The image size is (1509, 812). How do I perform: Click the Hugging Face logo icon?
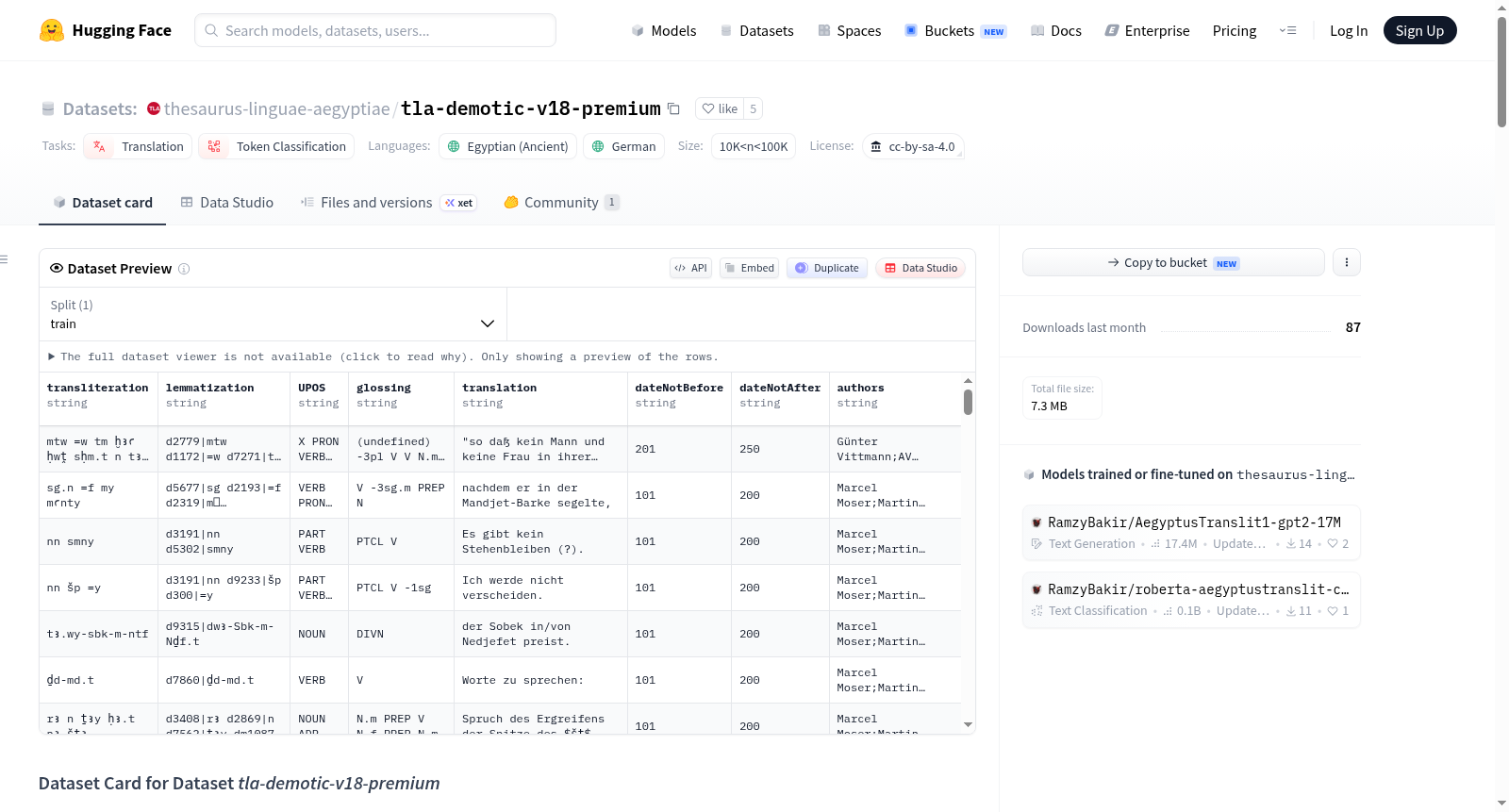[x=52, y=30]
